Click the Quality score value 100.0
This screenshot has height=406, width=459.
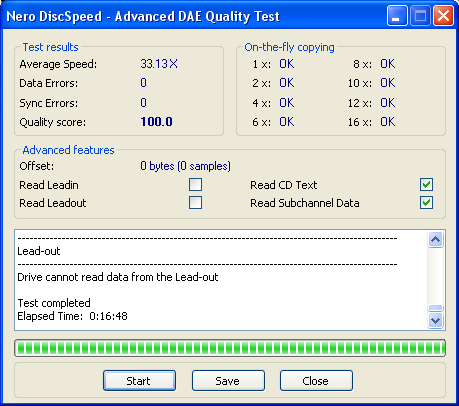click(156, 122)
